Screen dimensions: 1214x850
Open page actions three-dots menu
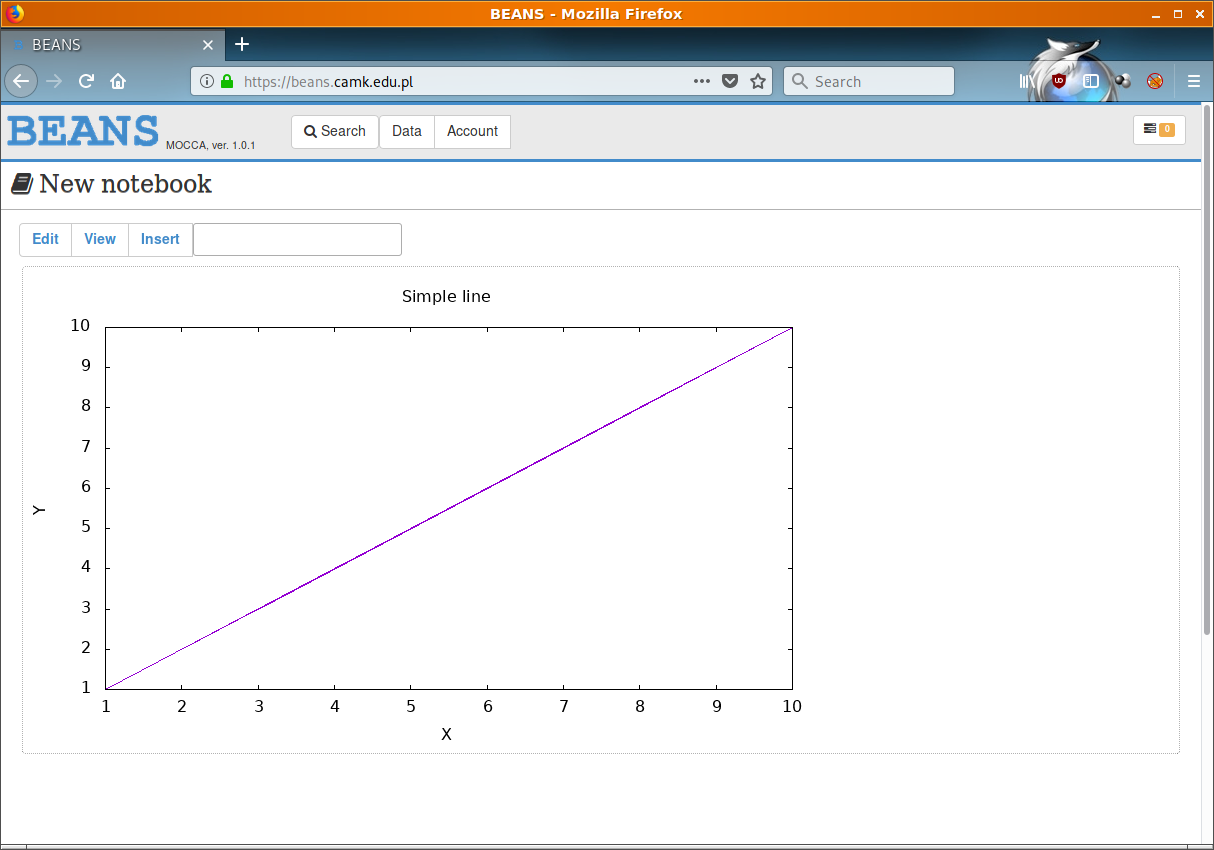702,82
